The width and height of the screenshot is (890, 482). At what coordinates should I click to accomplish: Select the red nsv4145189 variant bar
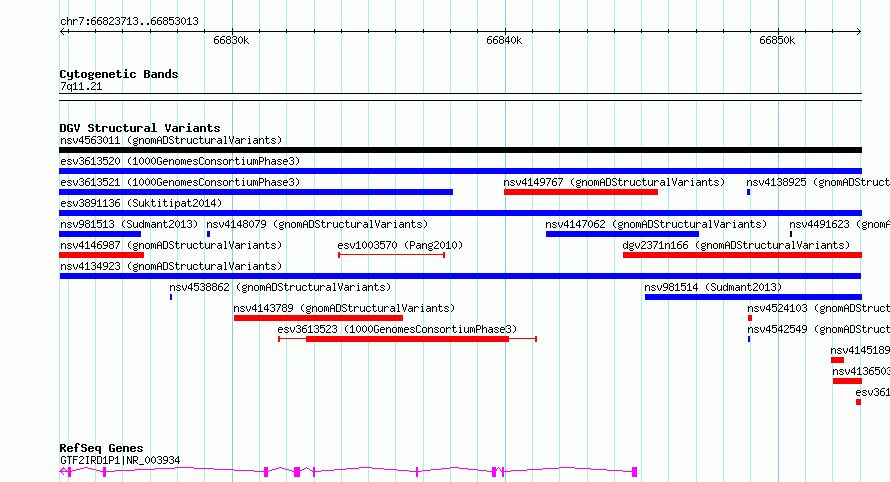tap(837, 360)
